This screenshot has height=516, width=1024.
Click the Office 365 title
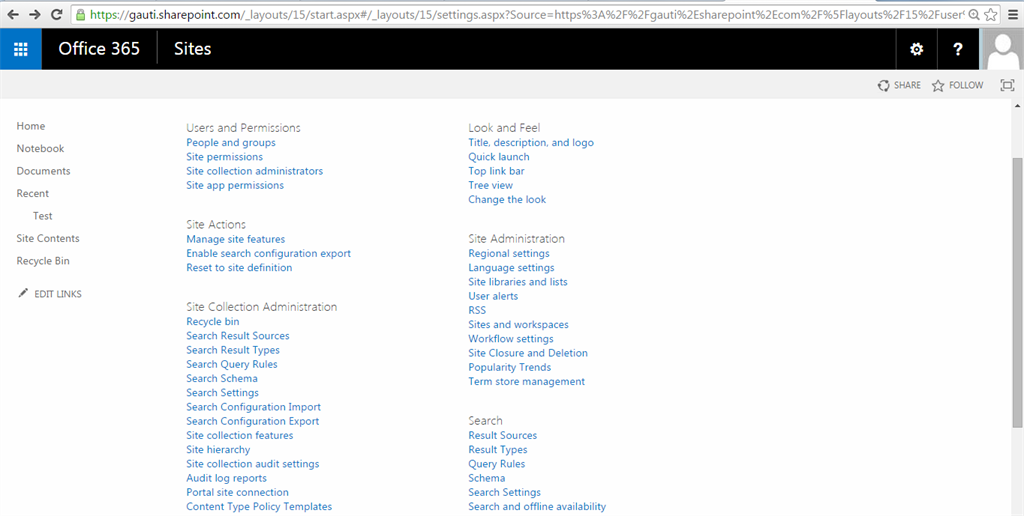(99, 49)
